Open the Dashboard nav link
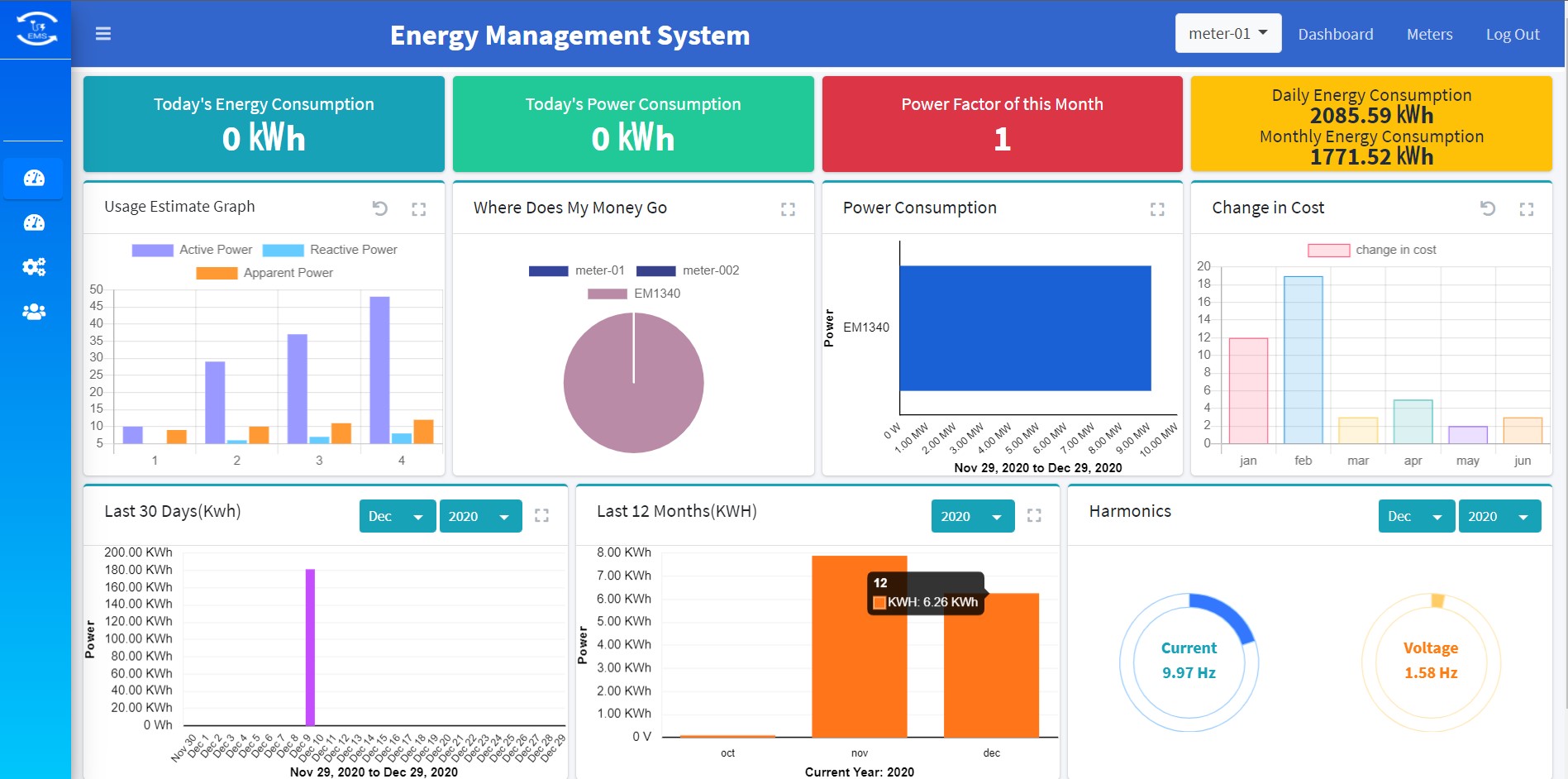This screenshot has width=1568, height=779. pyautogui.click(x=1335, y=34)
